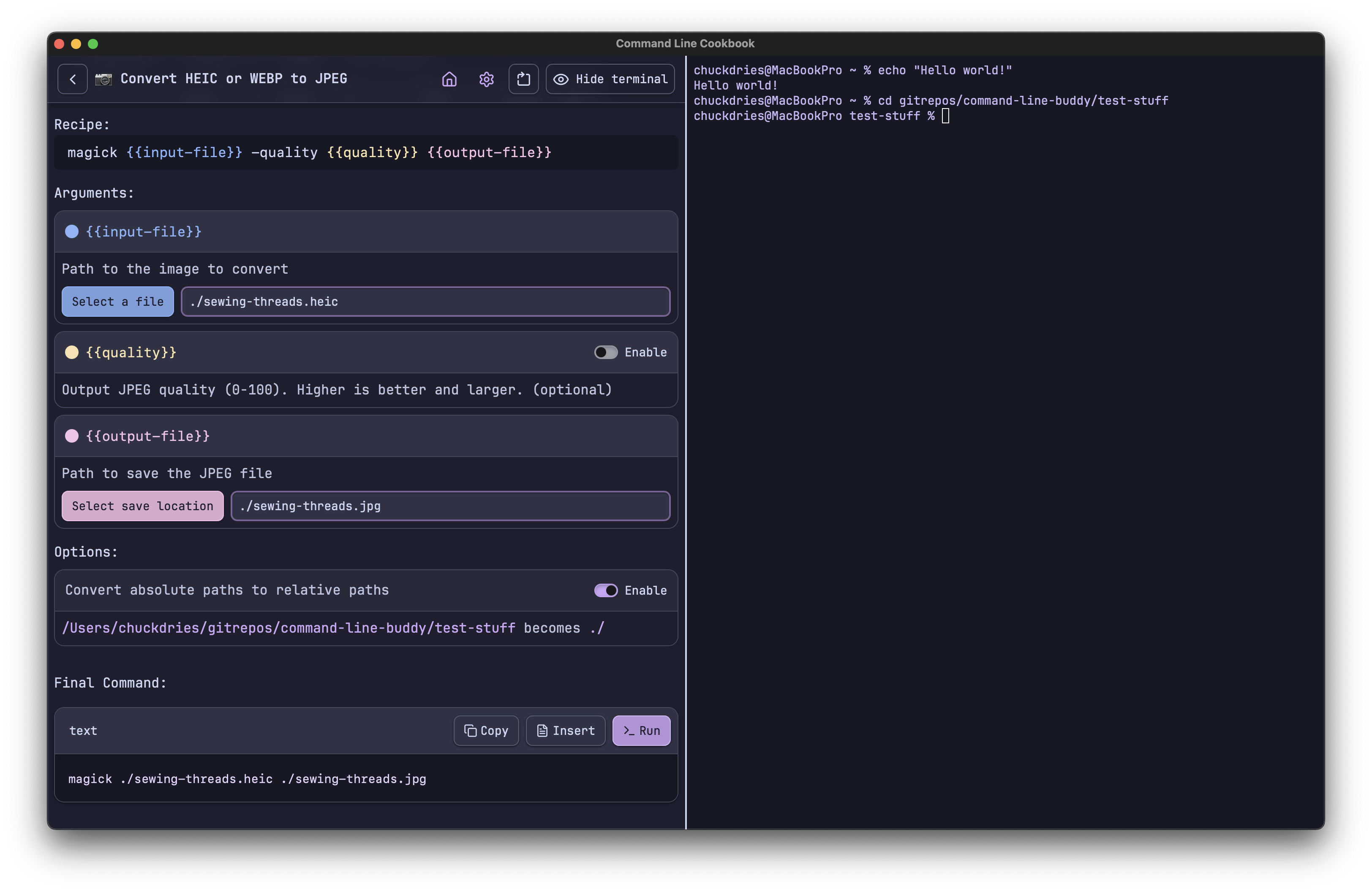Click the 'Convert HEIC or WEBP to JPEG' title
The height and width of the screenshot is (892, 1372).
pyautogui.click(x=234, y=79)
